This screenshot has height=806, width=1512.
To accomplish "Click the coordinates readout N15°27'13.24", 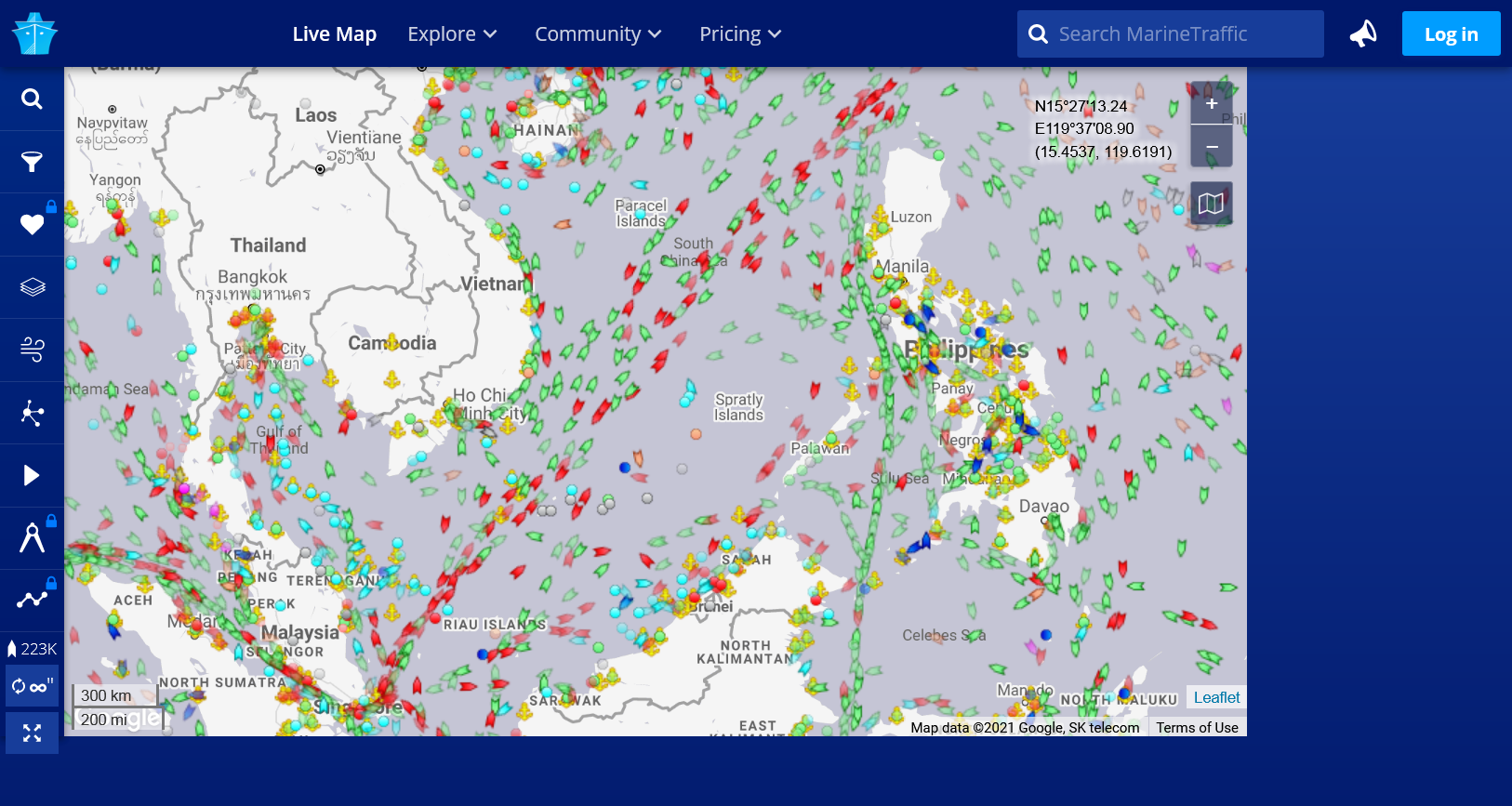I will pos(1081,106).
